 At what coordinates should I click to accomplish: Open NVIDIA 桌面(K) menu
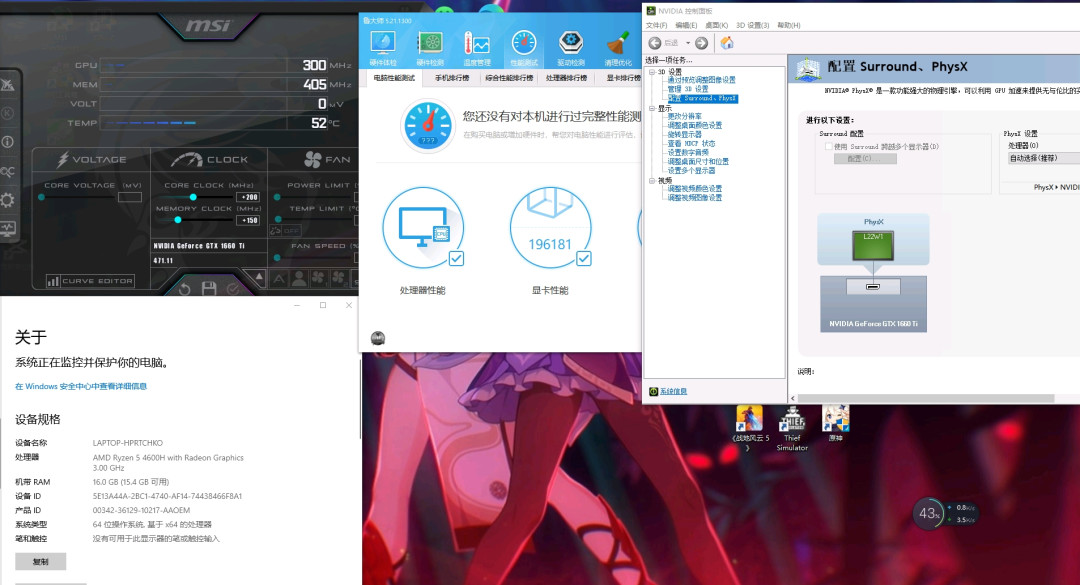[716, 25]
